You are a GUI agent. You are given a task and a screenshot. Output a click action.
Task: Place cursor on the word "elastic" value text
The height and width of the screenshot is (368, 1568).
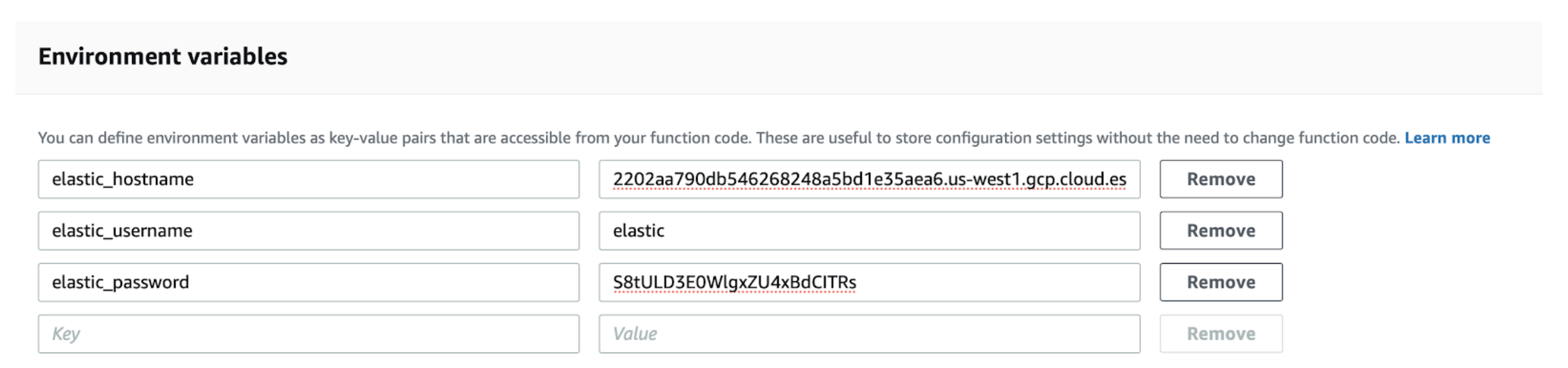[x=638, y=231]
